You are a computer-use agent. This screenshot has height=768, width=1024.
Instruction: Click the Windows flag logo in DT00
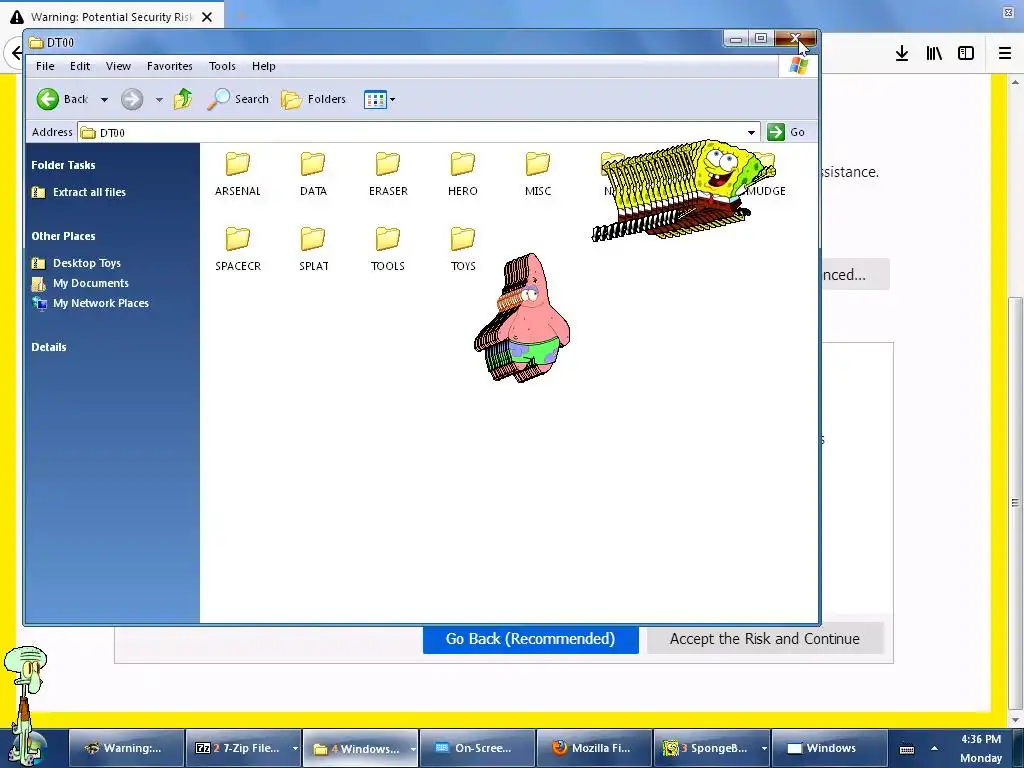(x=798, y=66)
